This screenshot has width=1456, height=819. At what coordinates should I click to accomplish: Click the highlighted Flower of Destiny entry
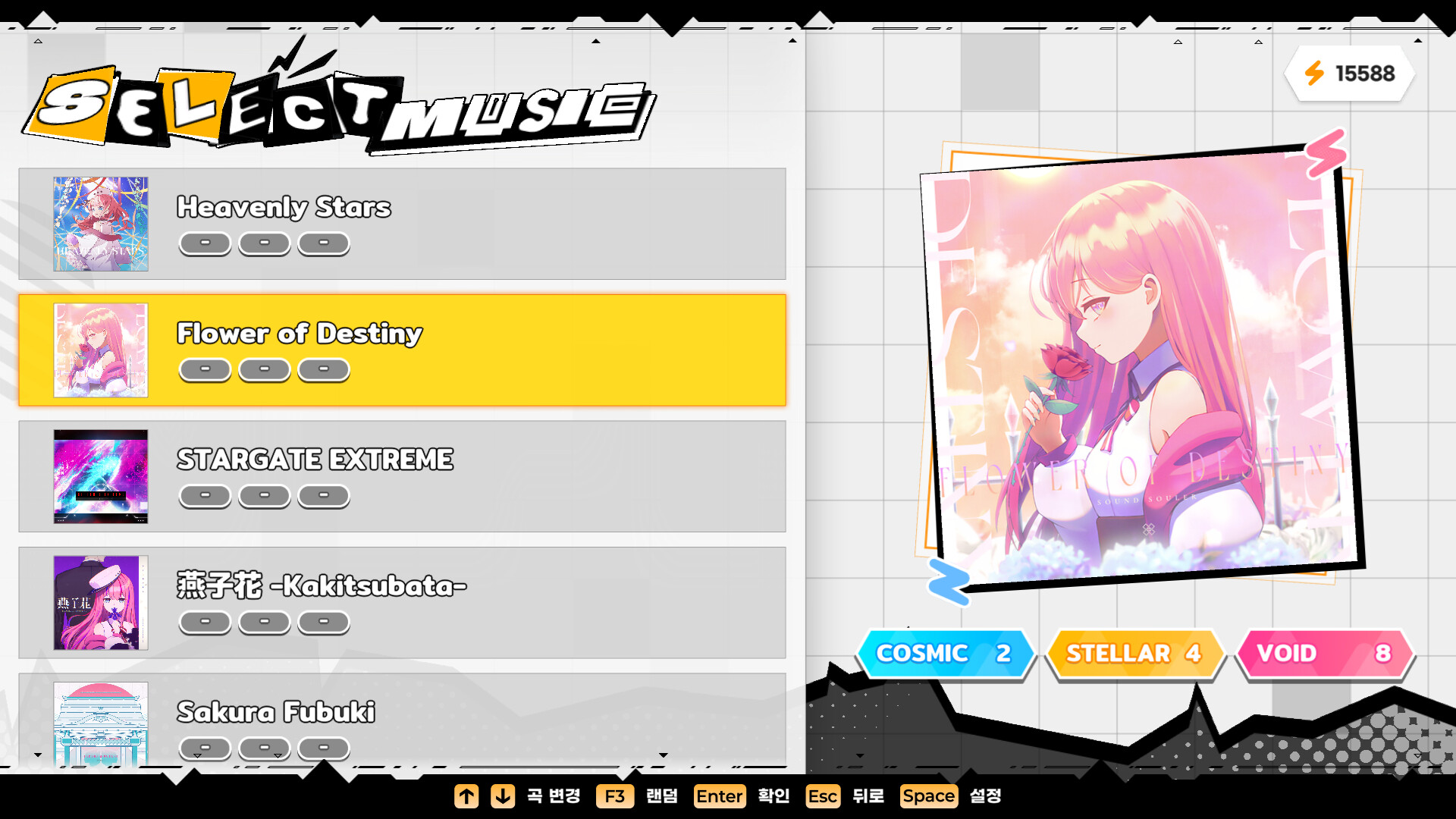pyautogui.click(x=403, y=350)
